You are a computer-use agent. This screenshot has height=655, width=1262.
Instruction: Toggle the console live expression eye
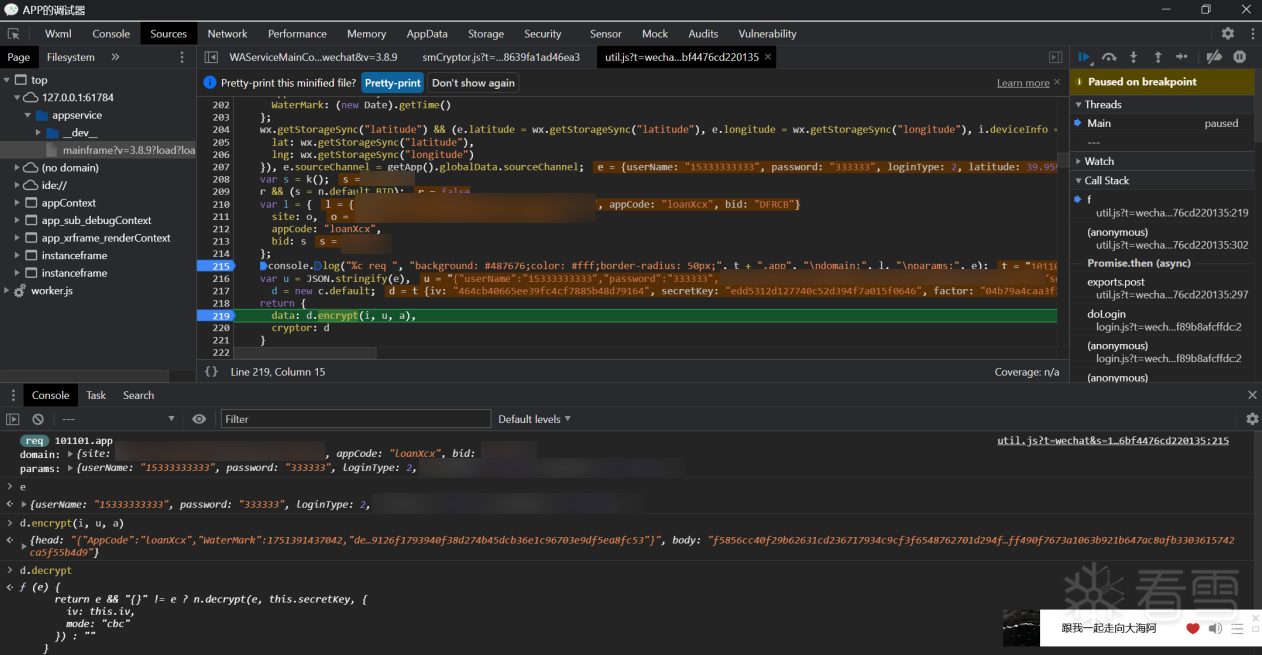pyautogui.click(x=199, y=419)
